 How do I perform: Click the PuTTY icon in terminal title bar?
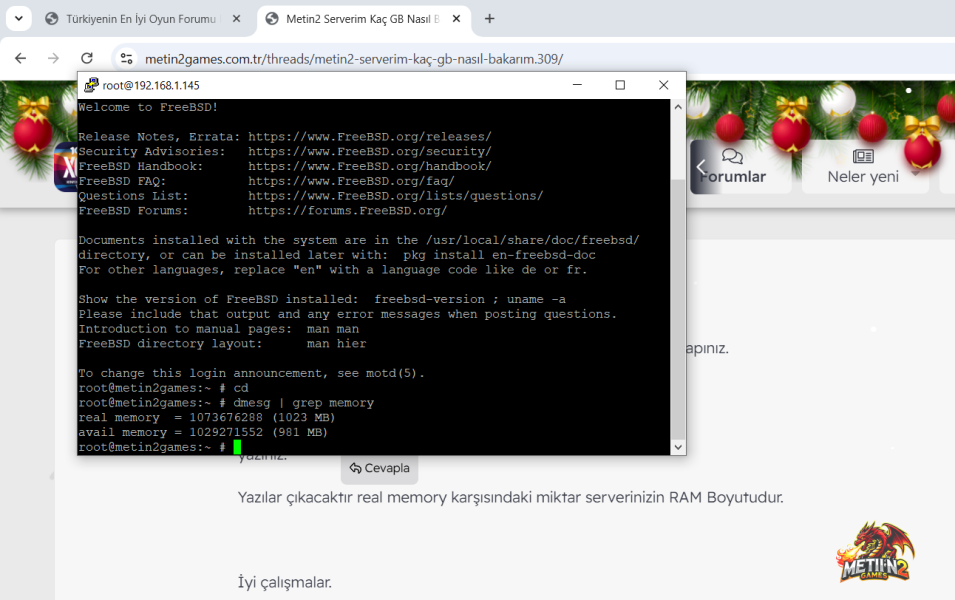point(91,85)
